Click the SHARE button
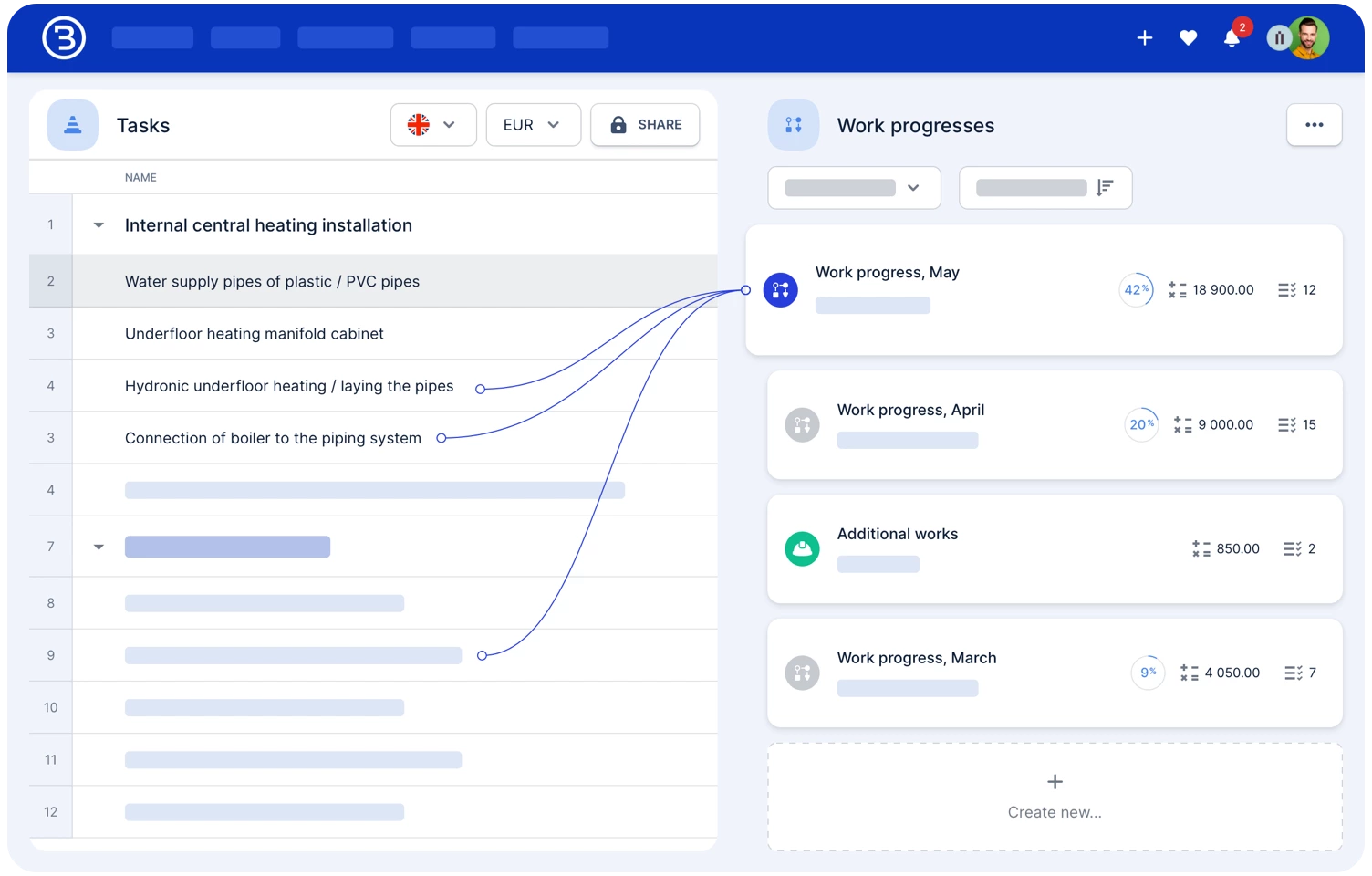The height and width of the screenshot is (876, 1372). 645,125
